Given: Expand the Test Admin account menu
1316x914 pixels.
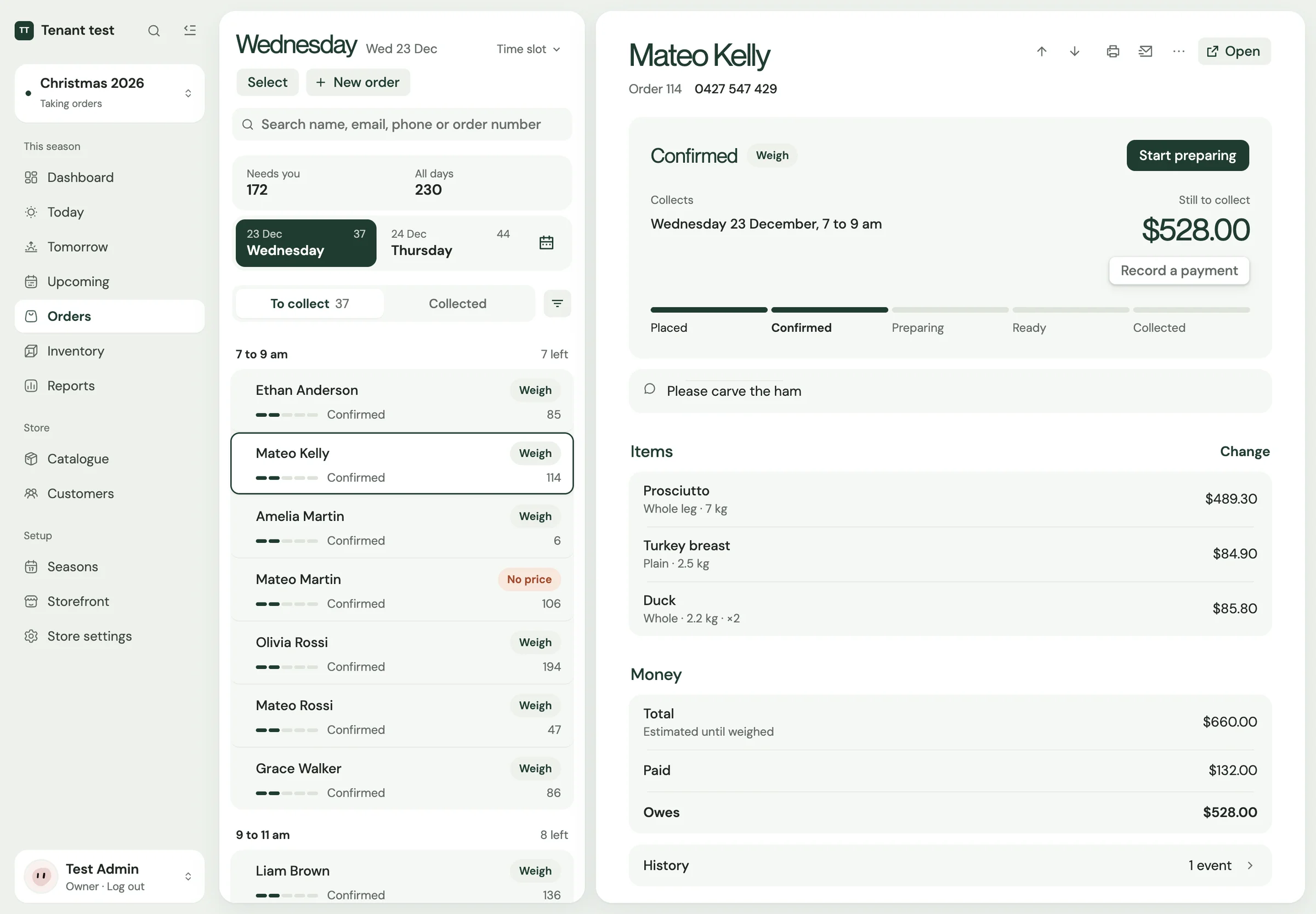Looking at the screenshot, I should click(x=109, y=876).
